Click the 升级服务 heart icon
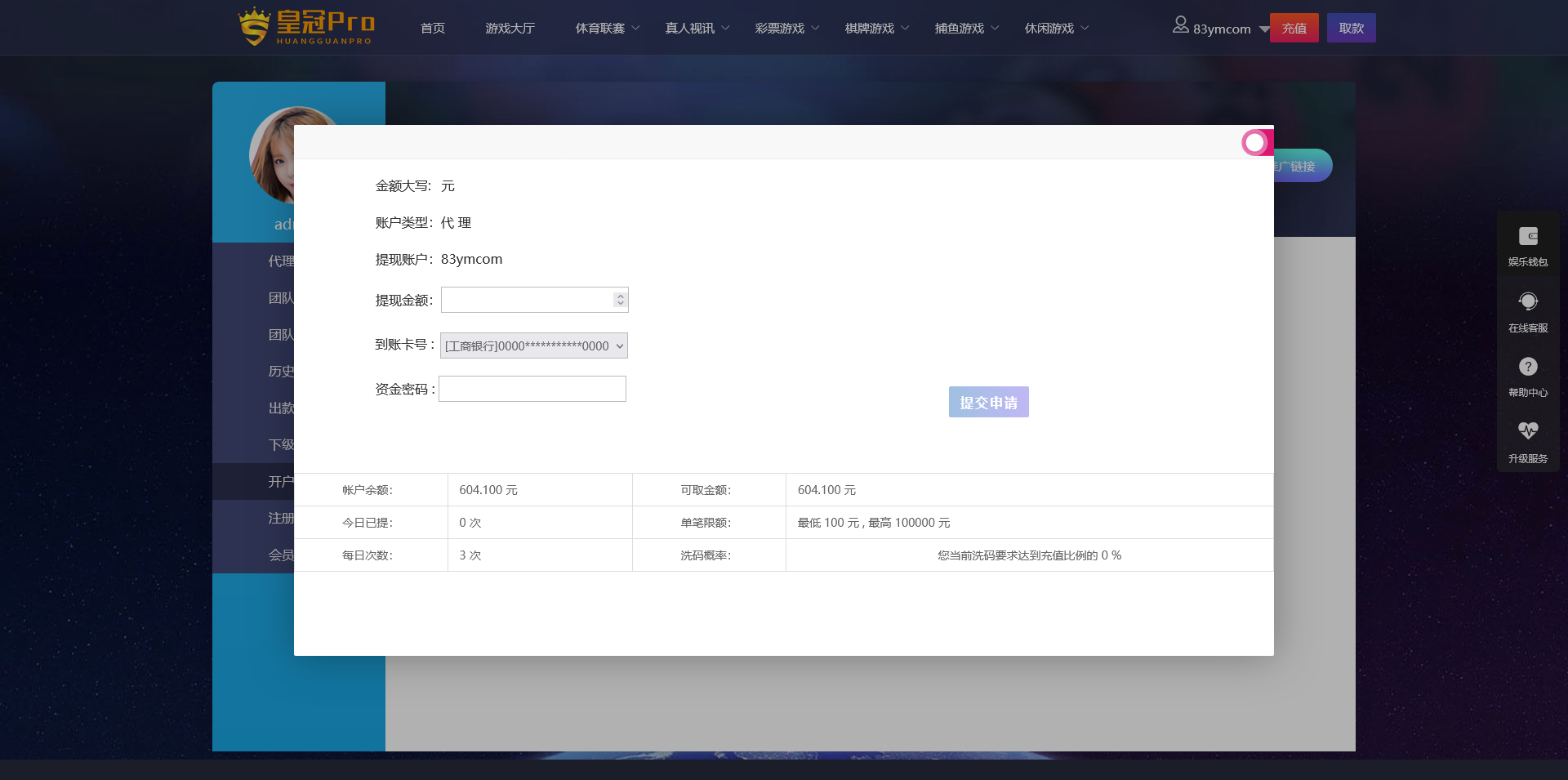1568x780 pixels. click(1528, 430)
